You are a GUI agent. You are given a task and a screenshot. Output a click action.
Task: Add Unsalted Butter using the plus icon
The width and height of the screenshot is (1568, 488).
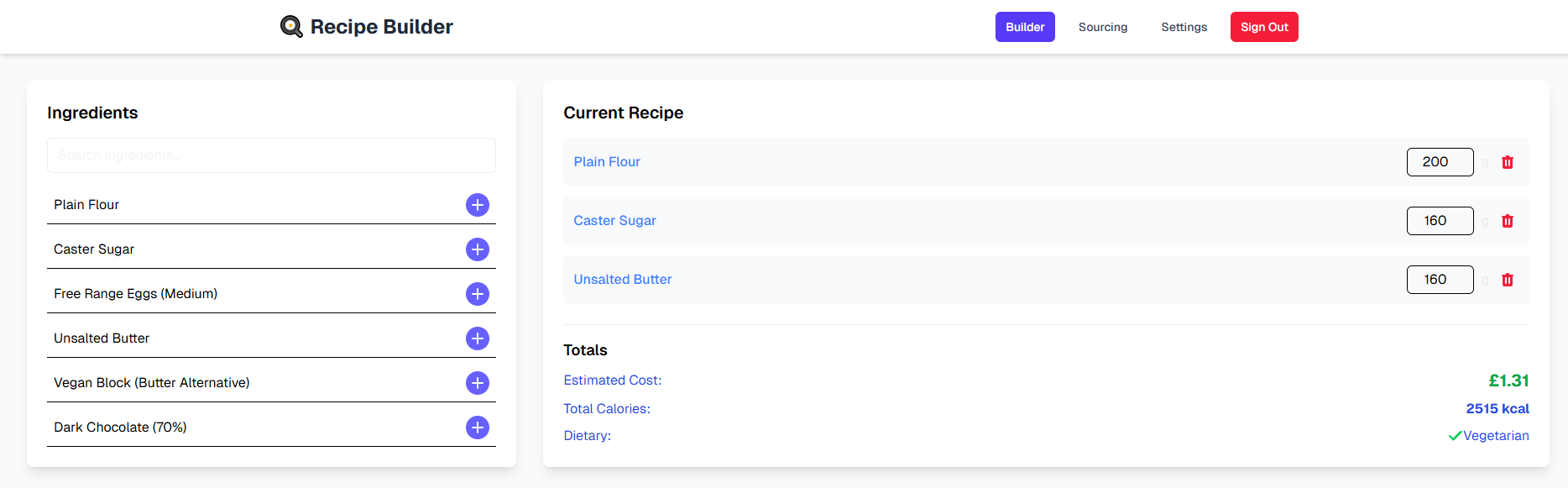click(477, 338)
